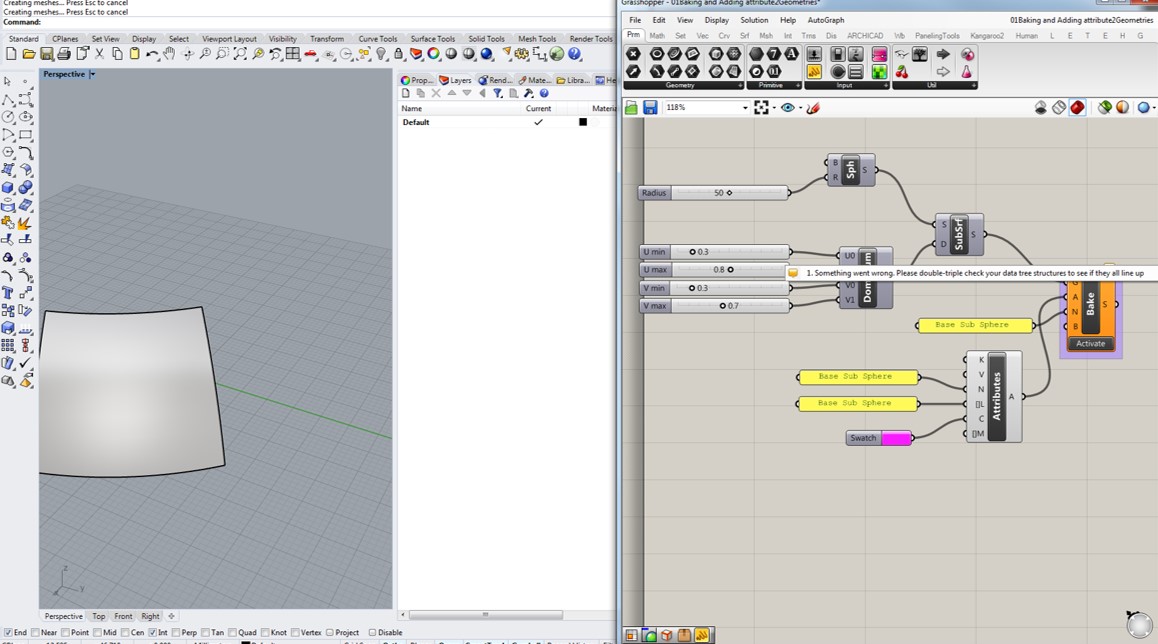The height and width of the screenshot is (644, 1158).
Task: Click the layer tools hammer icon
Action: pyautogui.click(x=529, y=93)
